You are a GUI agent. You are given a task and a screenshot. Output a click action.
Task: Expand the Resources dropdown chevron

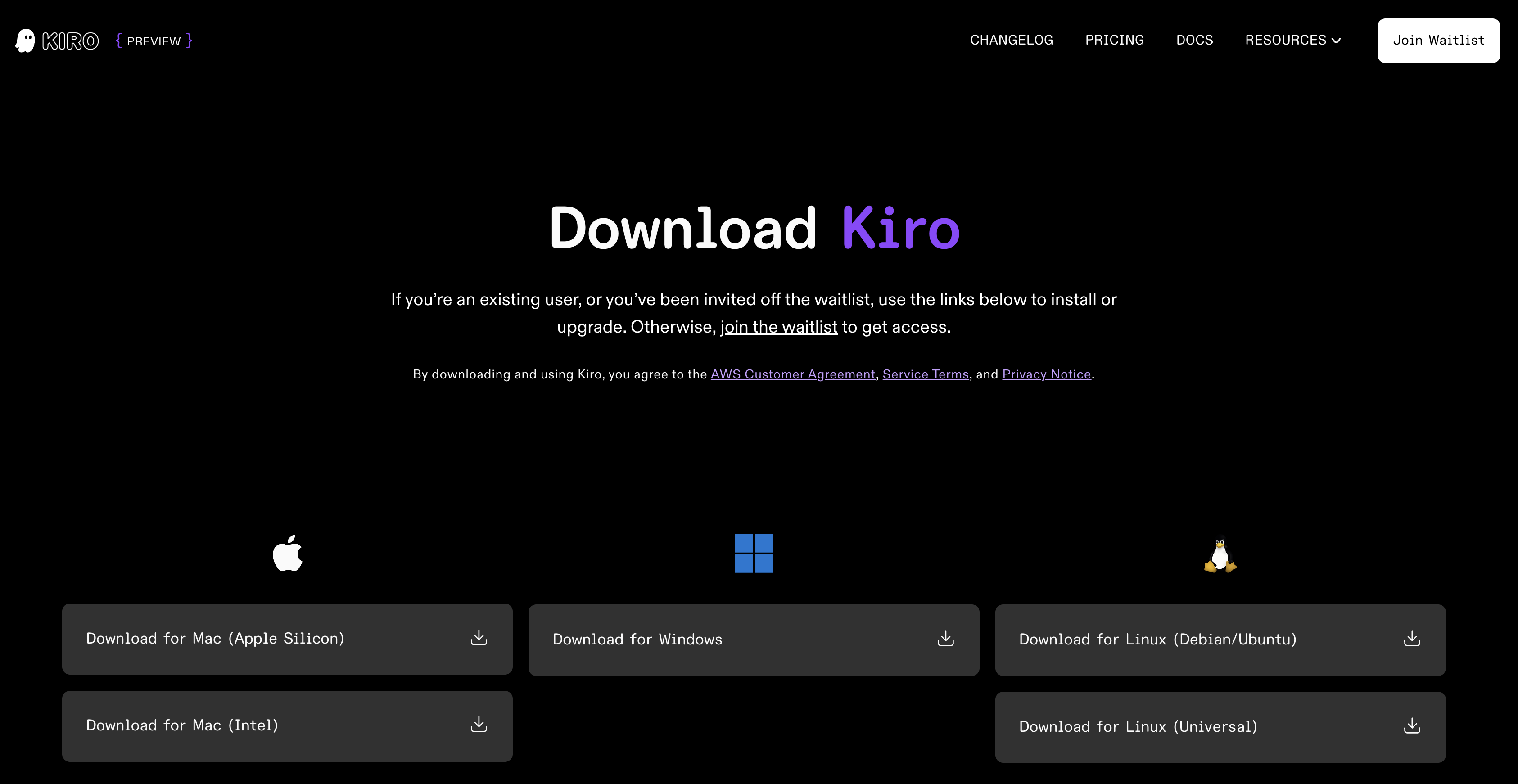click(1336, 41)
